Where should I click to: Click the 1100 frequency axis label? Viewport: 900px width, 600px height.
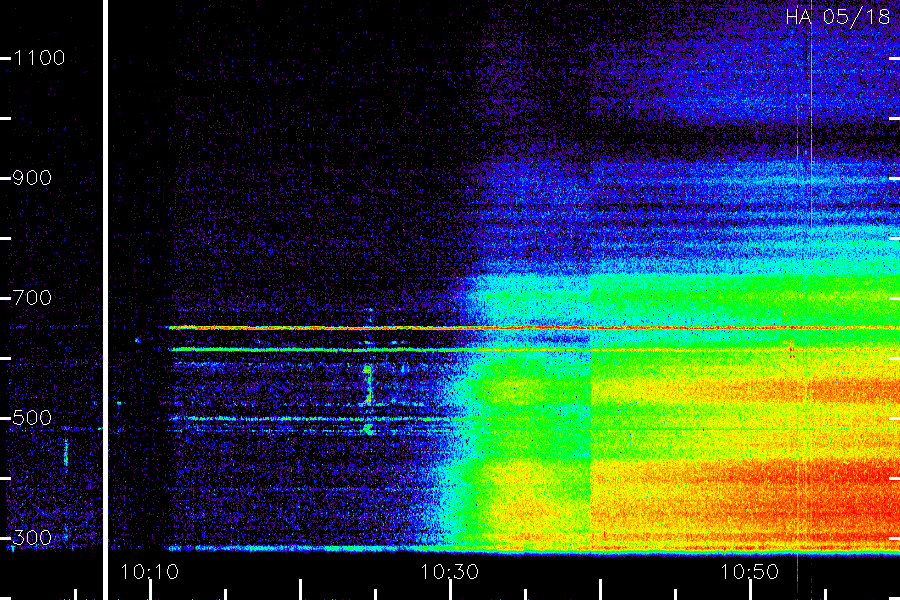pos(39,58)
